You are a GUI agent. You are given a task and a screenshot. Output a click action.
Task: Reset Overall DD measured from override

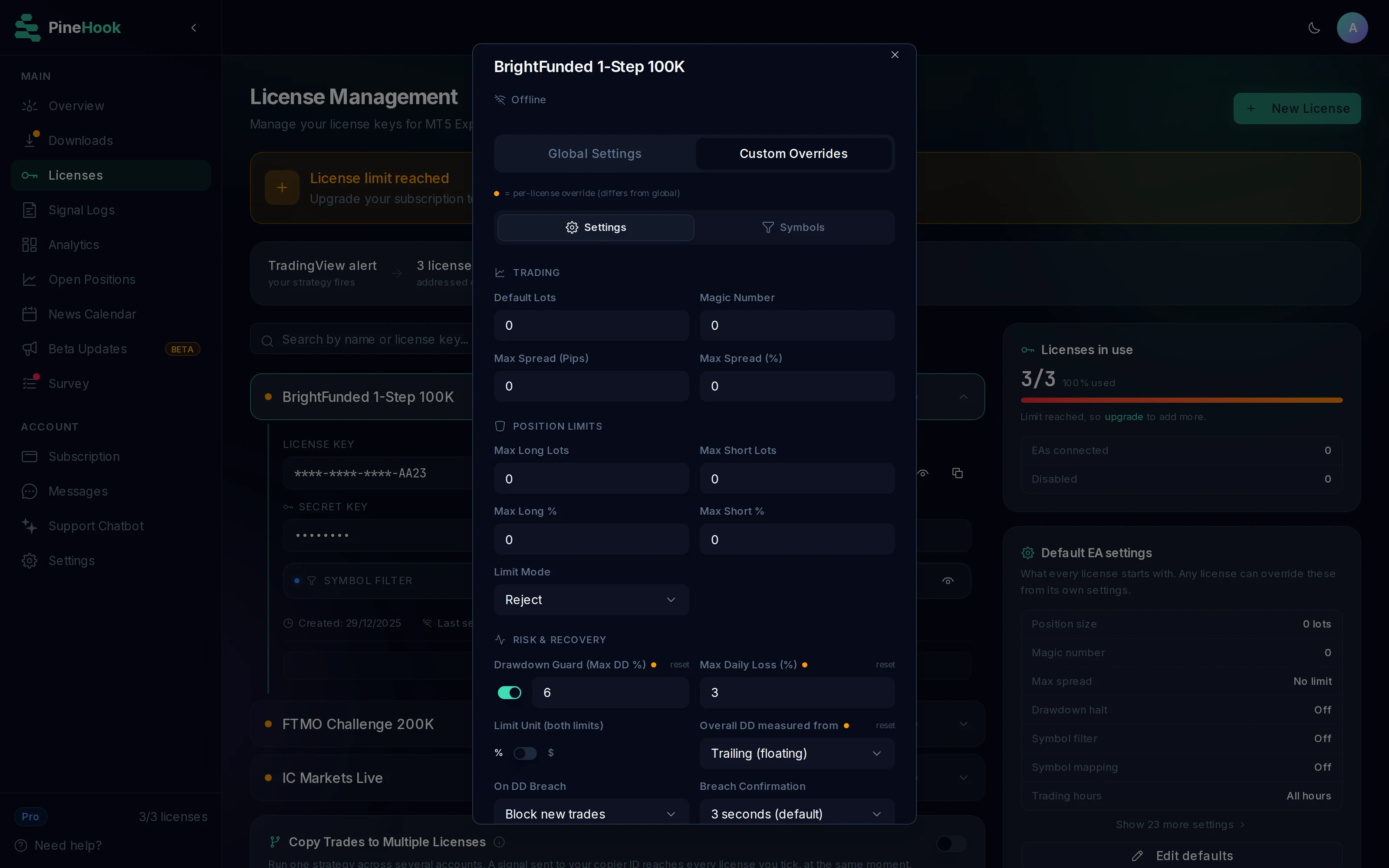885,726
